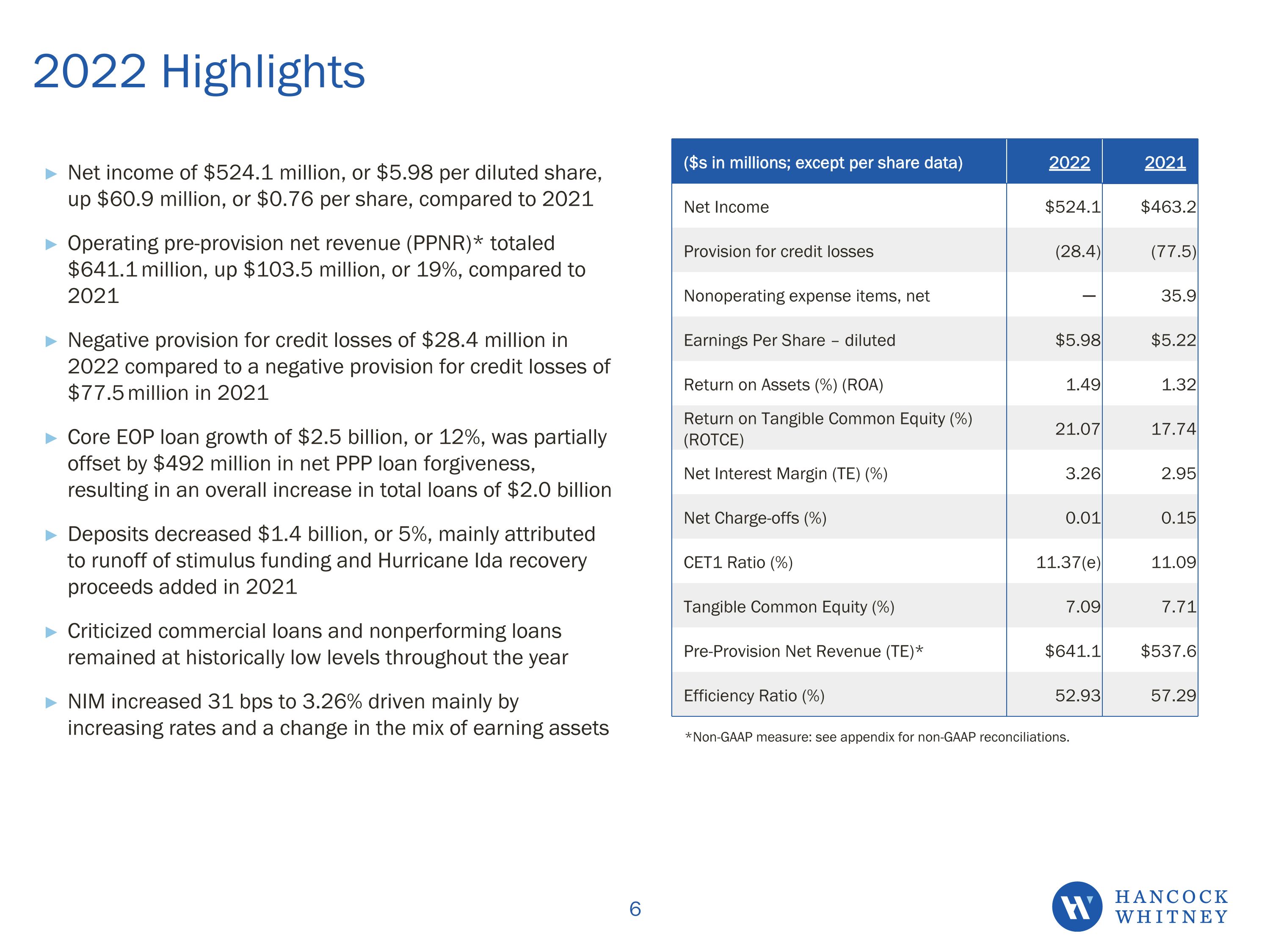The height and width of the screenshot is (952, 1270).
Task: Click the 2022 Highlights slide title
Action: coord(199,72)
